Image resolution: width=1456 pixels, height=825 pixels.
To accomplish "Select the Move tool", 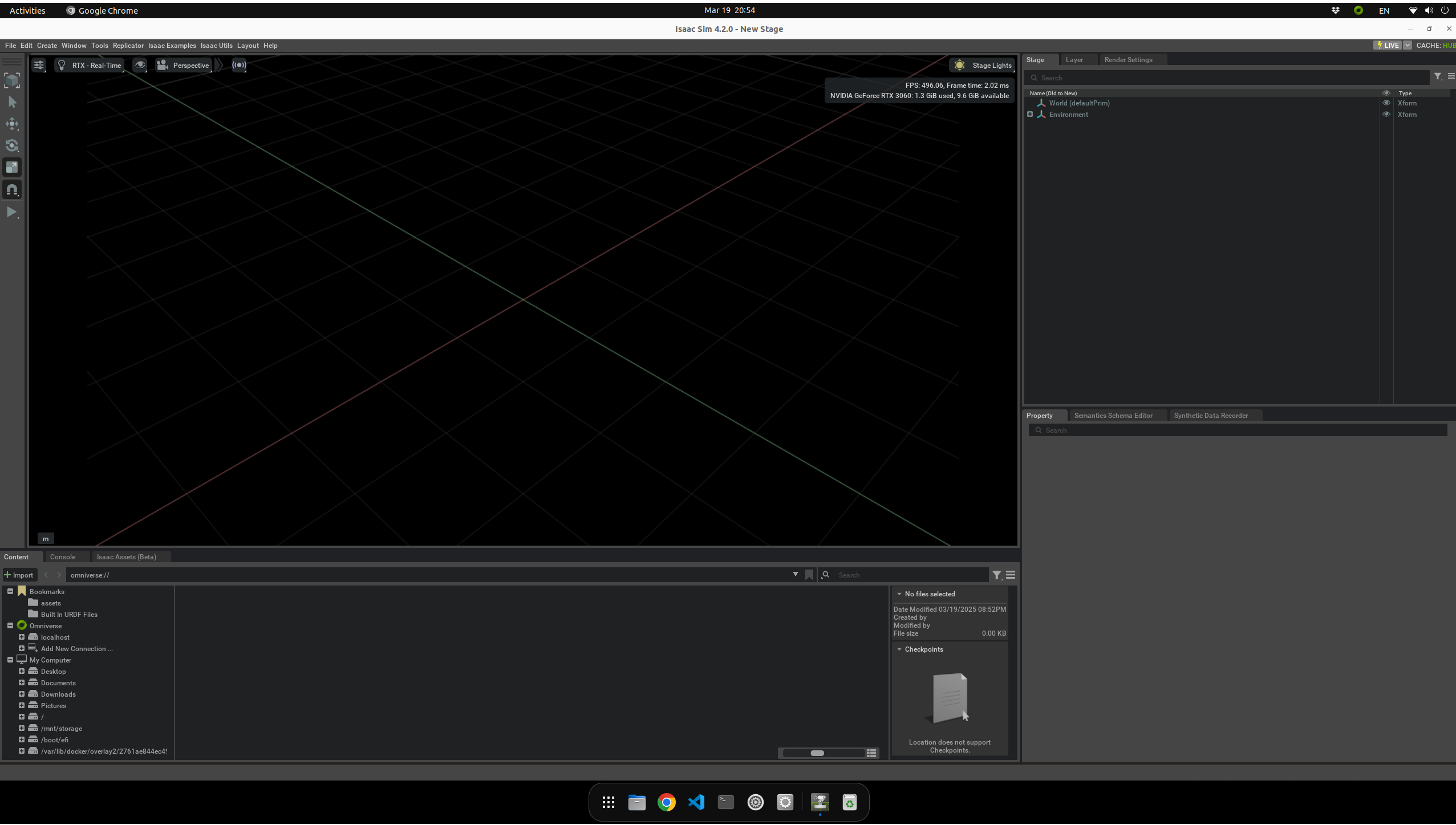I will pyautogui.click(x=12, y=124).
